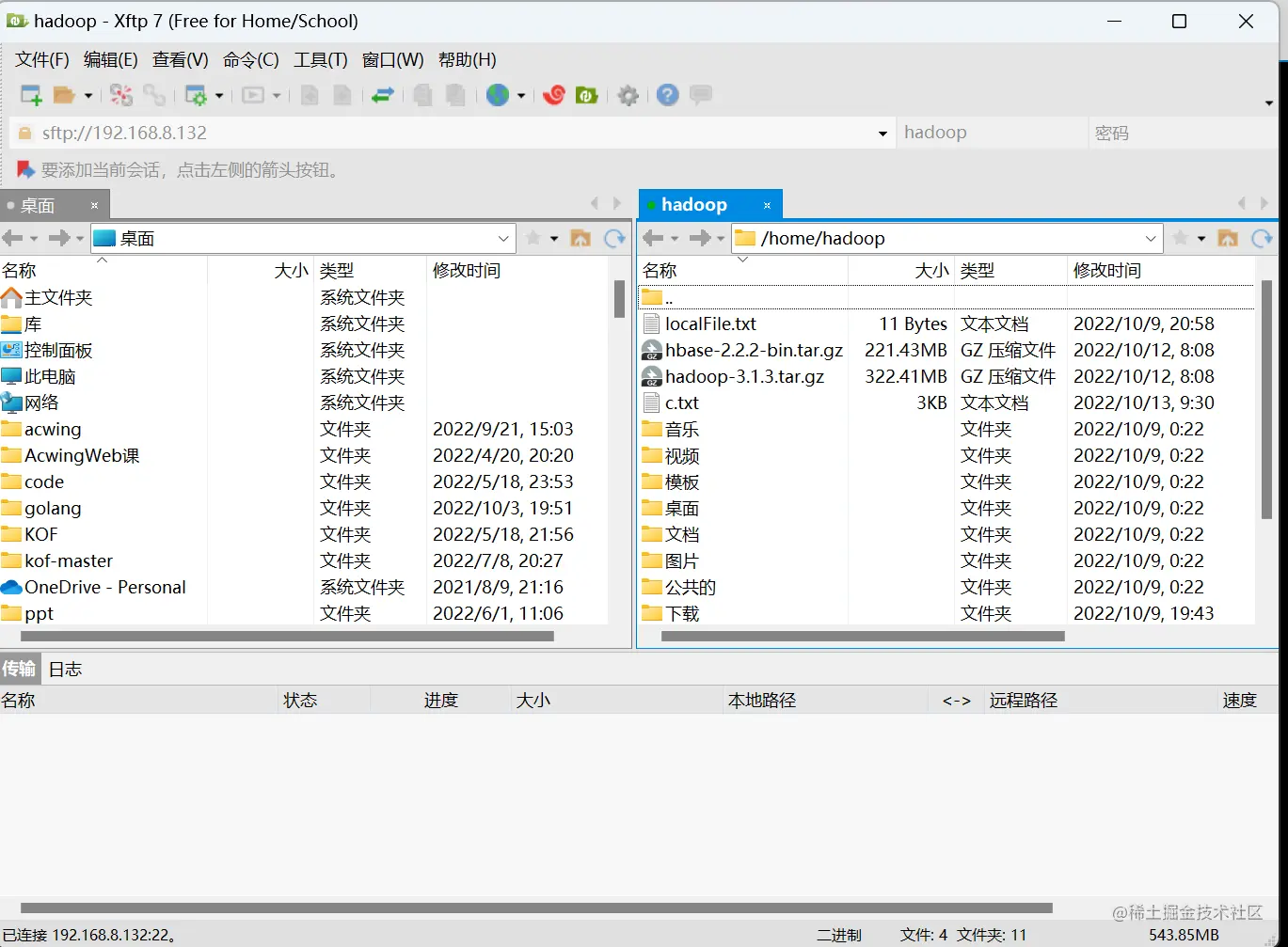
Task: Open the 文件(F) menu
Action: (x=42, y=60)
